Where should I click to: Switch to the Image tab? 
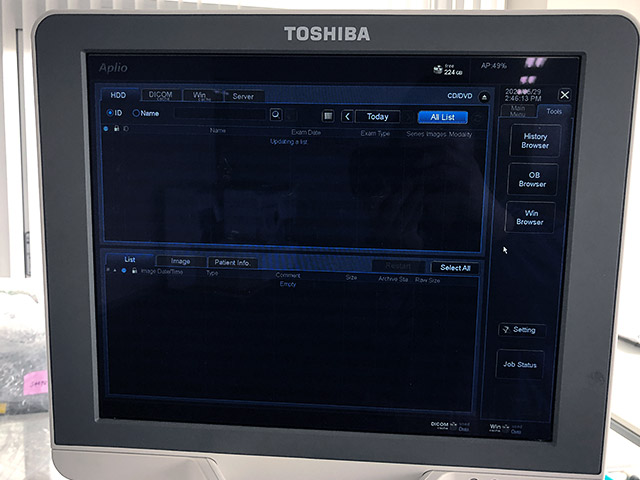tap(180, 261)
